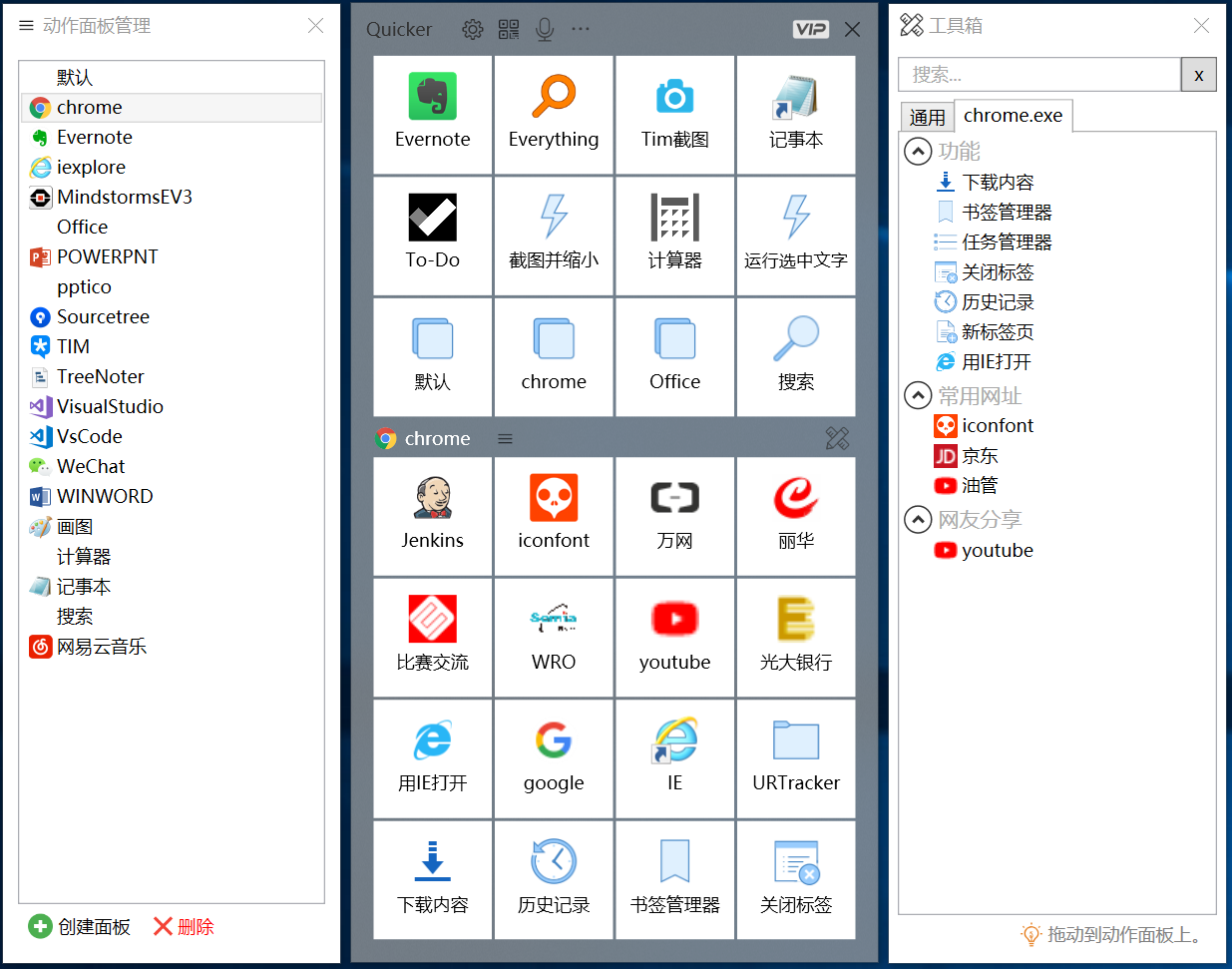The width and height of the screenshot is (1232, 969).
Task: Select POWERPNT in the panel list
Action: coord(172,257)
